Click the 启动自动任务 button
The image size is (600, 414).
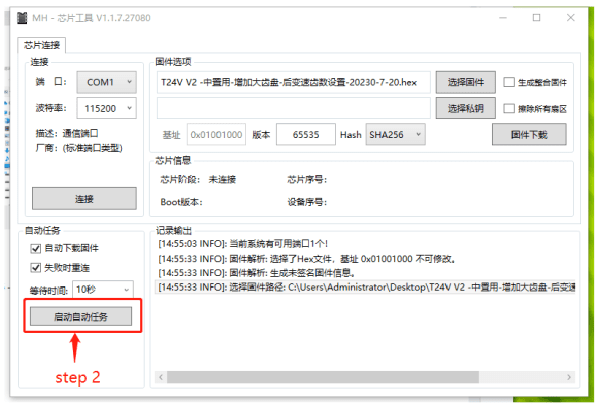click(x=81, y=316)
